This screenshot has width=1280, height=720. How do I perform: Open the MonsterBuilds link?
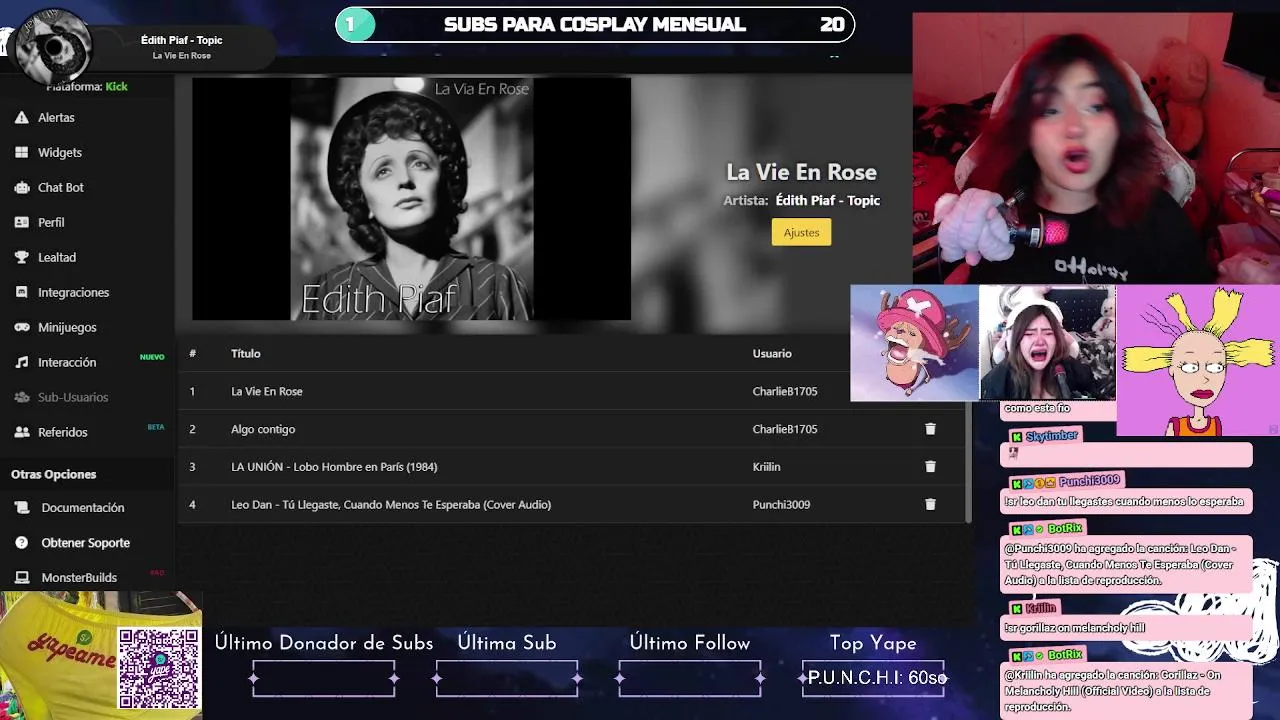(79, 578)
